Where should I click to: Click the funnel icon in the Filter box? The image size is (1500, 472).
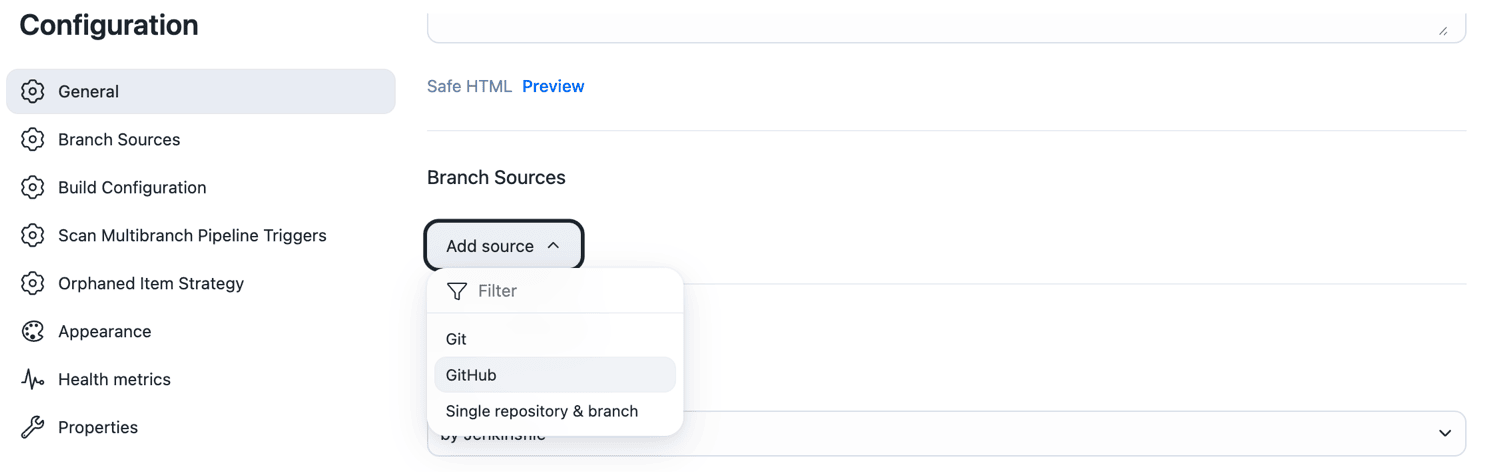click(457, 291)
